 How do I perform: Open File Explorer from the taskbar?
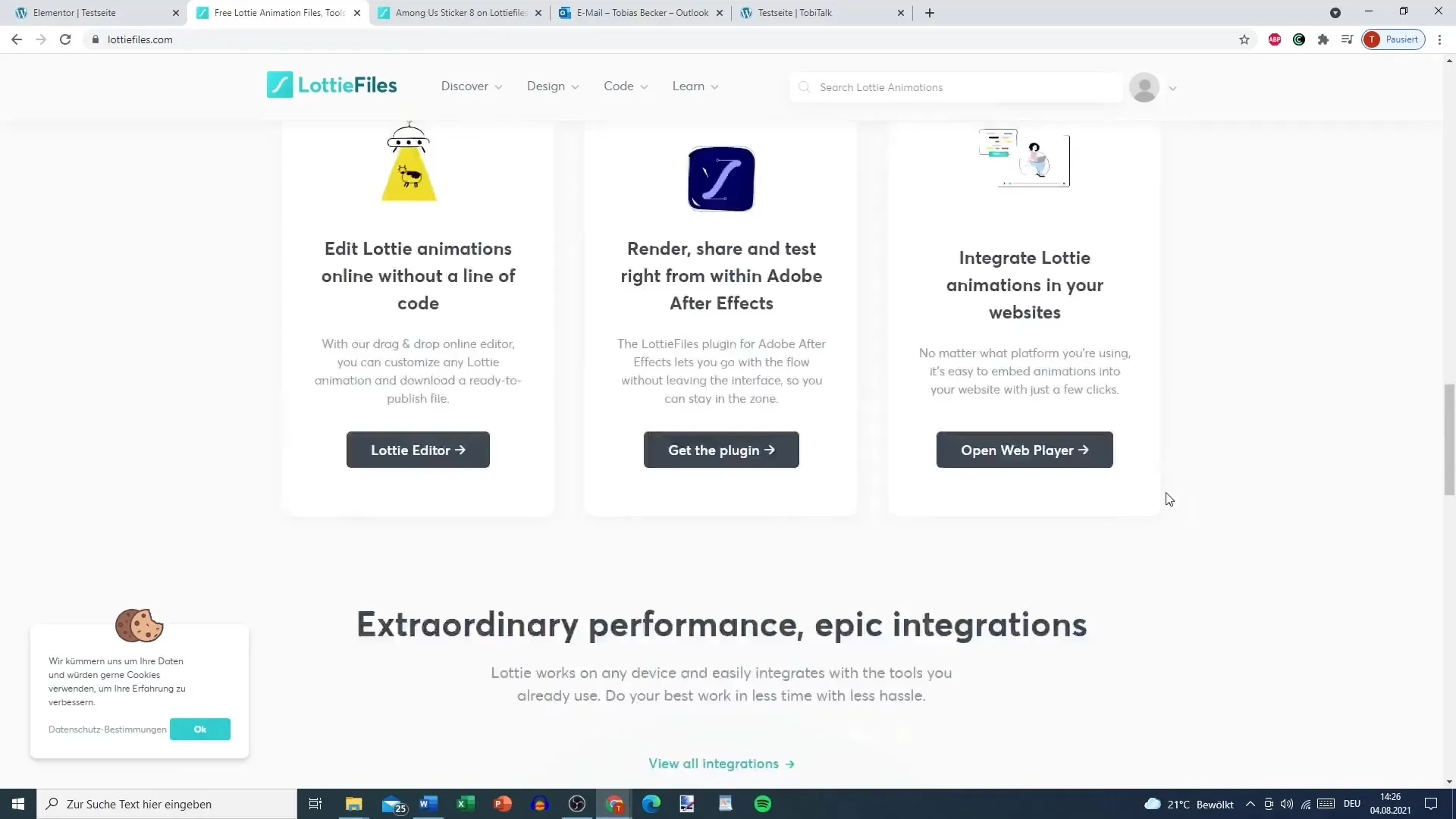[x=354, y=804]
